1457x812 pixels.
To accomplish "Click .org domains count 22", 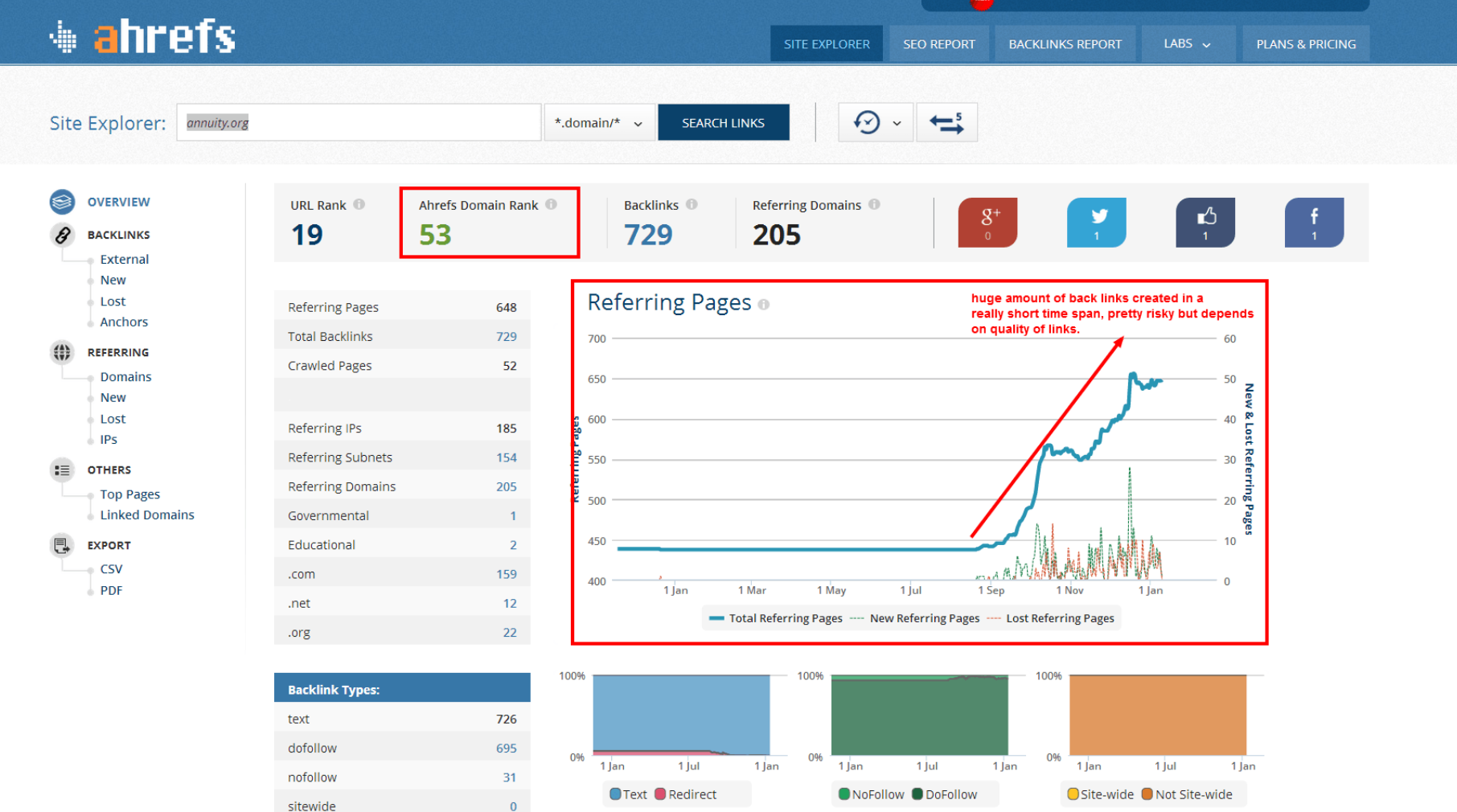I will click(x=510, y=632).
